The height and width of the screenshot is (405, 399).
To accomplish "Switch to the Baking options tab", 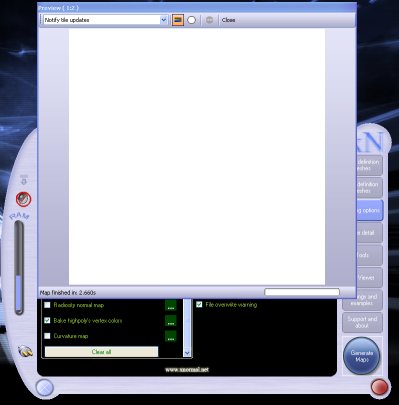I will click(370, 210).
